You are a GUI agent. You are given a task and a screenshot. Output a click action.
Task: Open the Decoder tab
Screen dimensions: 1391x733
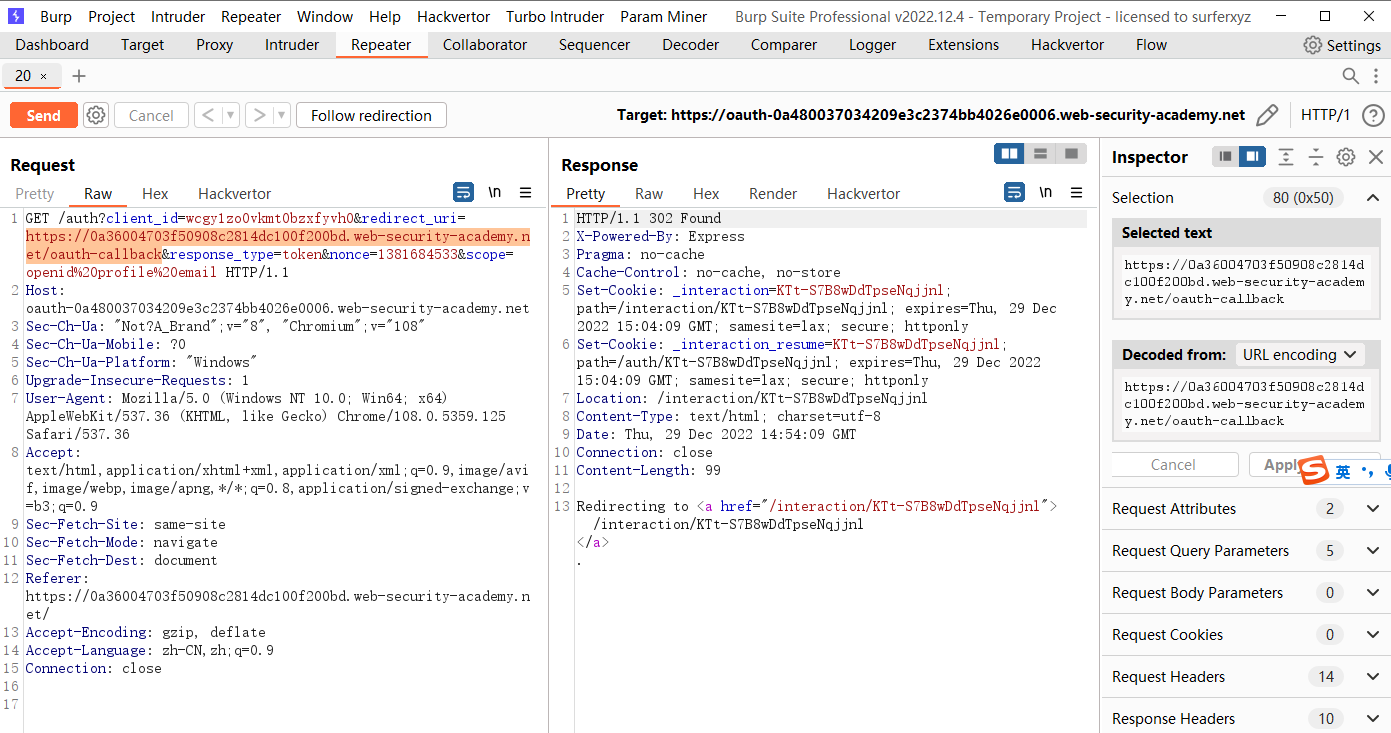(x=690, y=45)
